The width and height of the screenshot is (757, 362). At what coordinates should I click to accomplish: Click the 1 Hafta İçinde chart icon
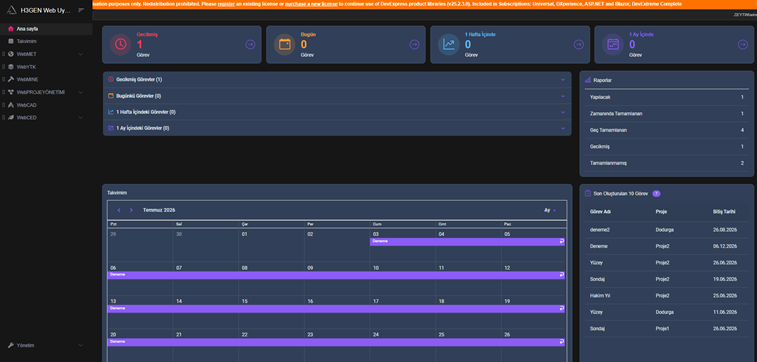[449, 44]
